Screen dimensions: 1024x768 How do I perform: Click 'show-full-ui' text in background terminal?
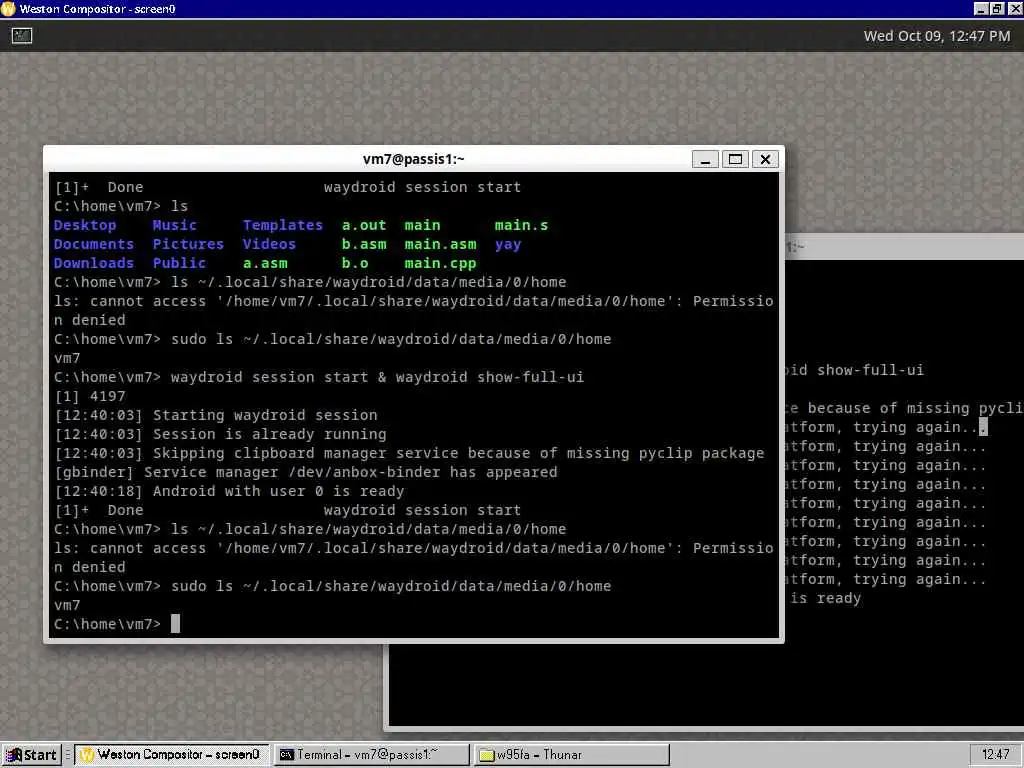tap(871, 370)
